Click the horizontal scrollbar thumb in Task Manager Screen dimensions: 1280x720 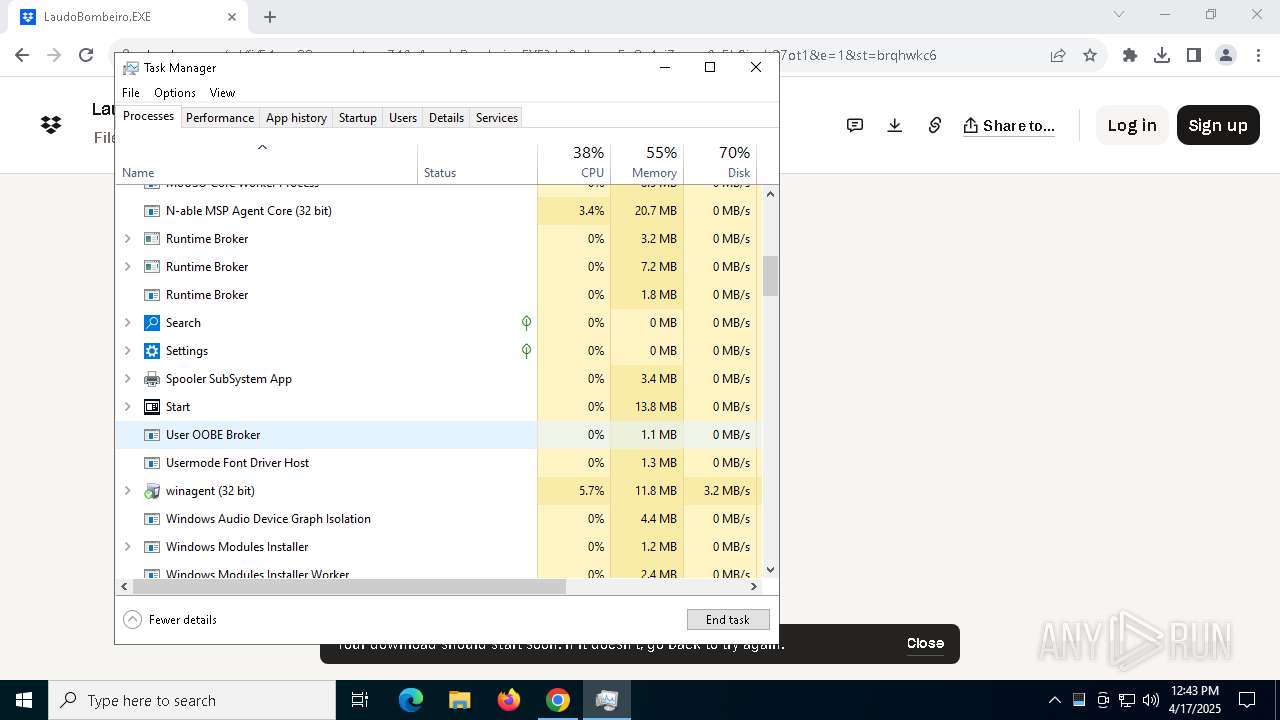(x=348, y=587)
